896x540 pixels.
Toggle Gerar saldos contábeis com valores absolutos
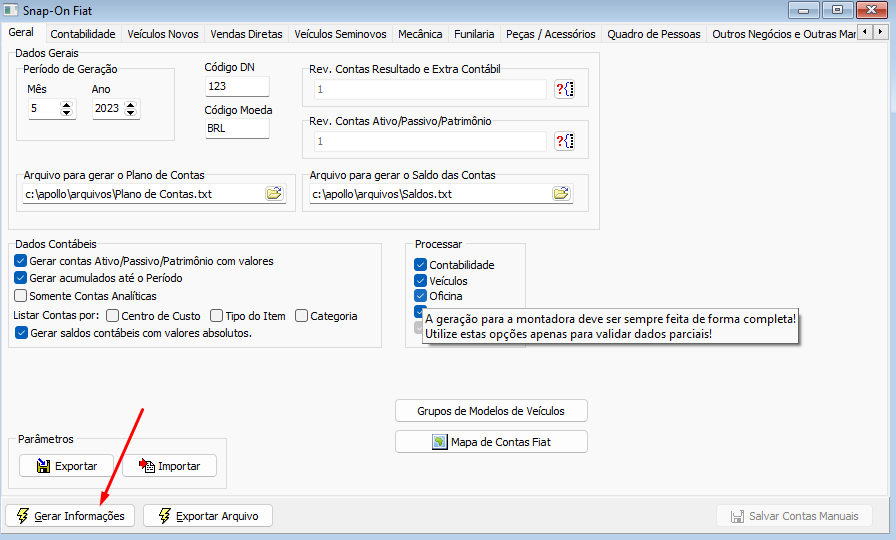21,333
